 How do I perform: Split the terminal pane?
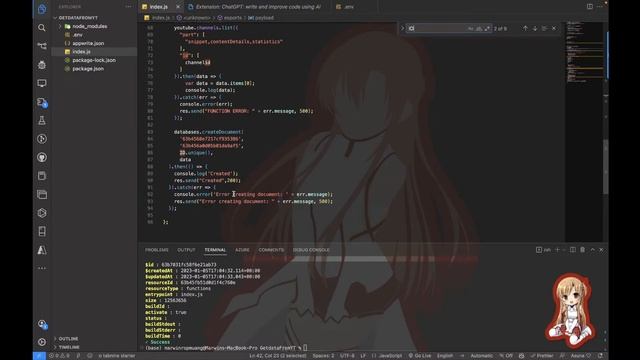tap(573, 250)
